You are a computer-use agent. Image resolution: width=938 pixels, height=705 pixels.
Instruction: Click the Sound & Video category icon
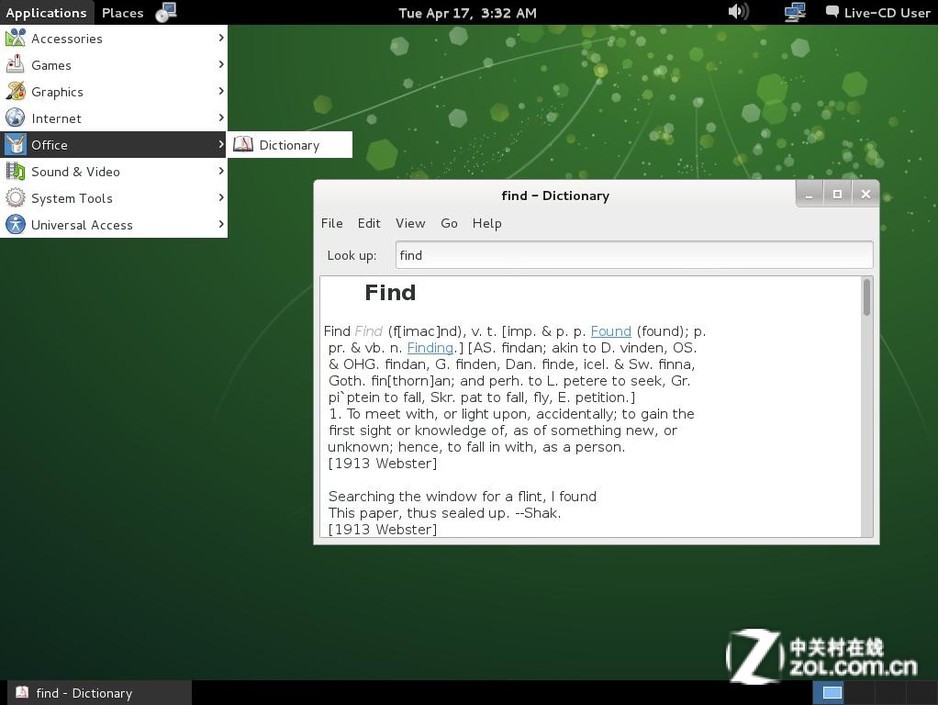(15, 171)
